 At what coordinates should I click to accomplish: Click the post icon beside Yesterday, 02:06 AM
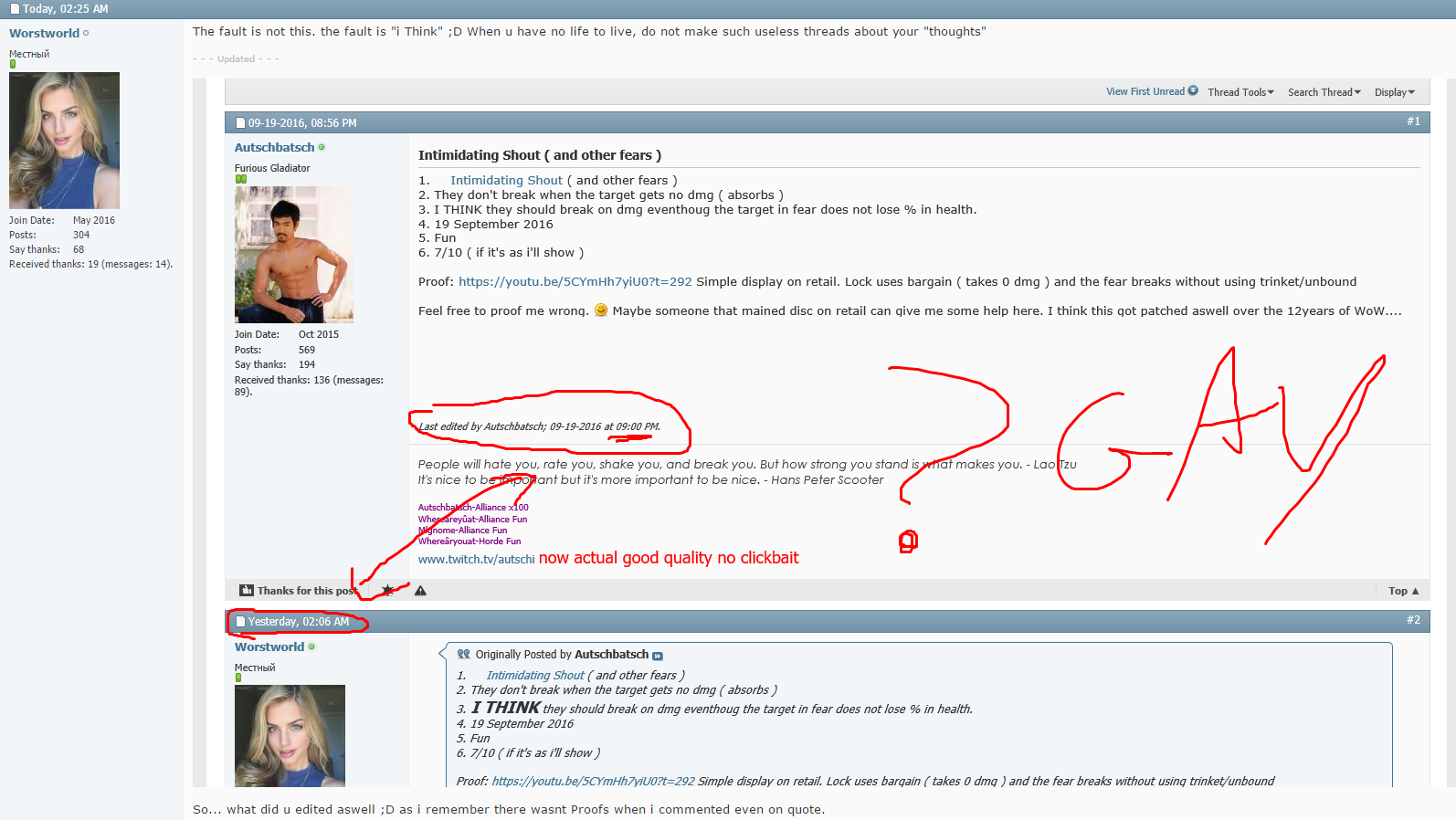(x=241, y=622)
